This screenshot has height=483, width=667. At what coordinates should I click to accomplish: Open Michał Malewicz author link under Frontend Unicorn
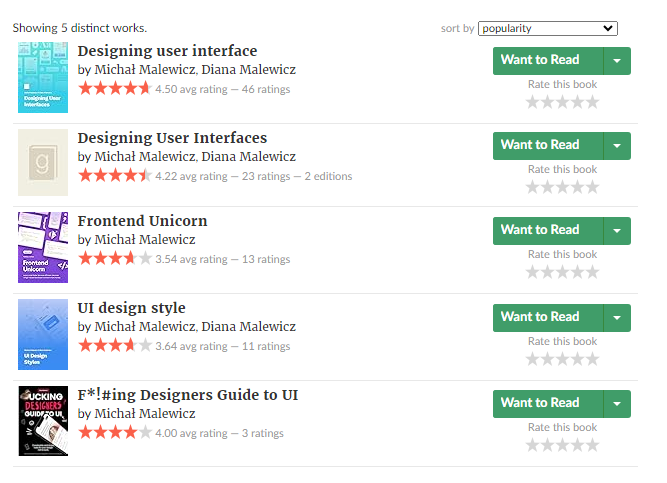145,240
